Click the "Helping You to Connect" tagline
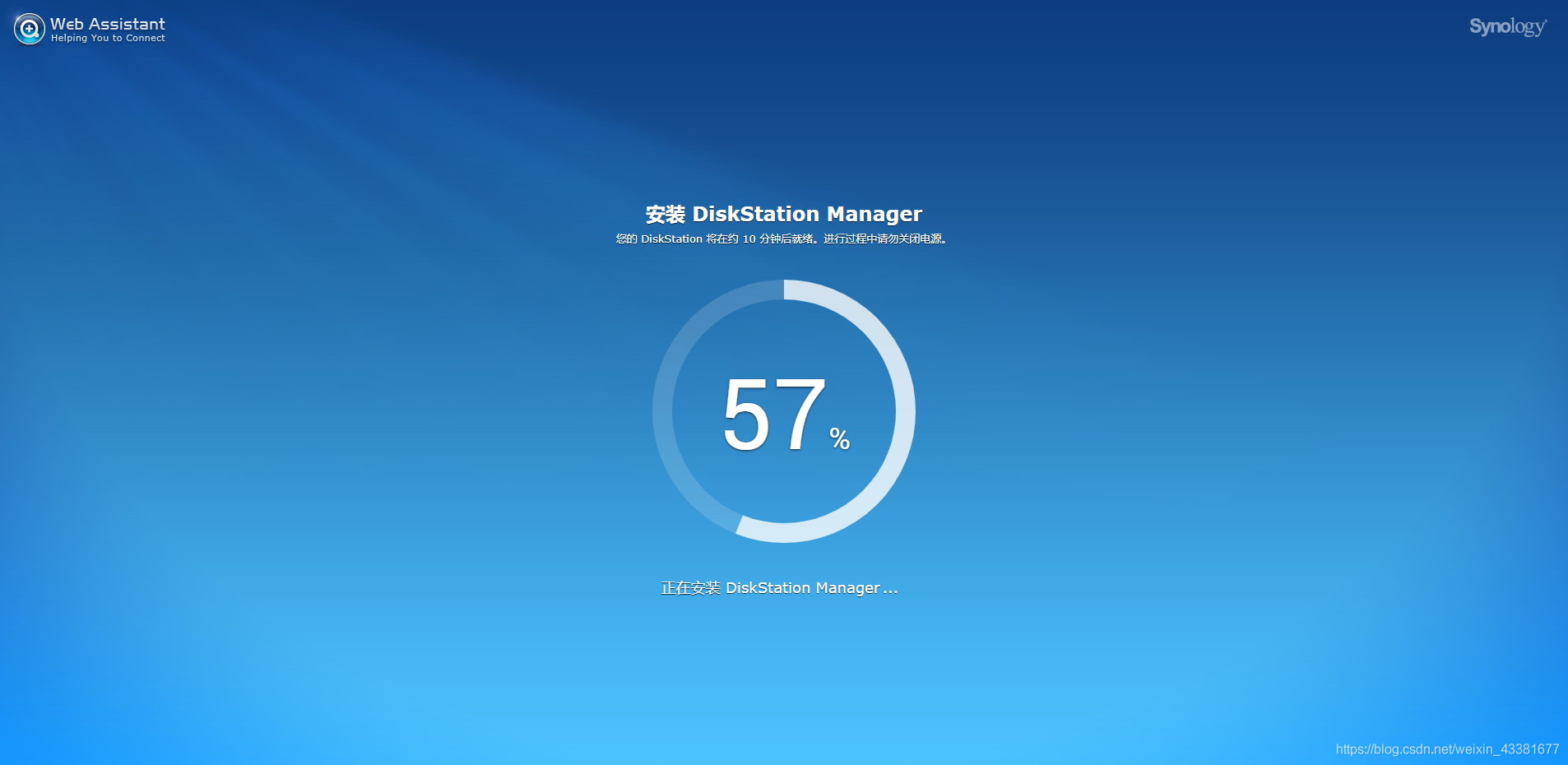Screen dimensions: 1568x765 [x=108, y=39]
